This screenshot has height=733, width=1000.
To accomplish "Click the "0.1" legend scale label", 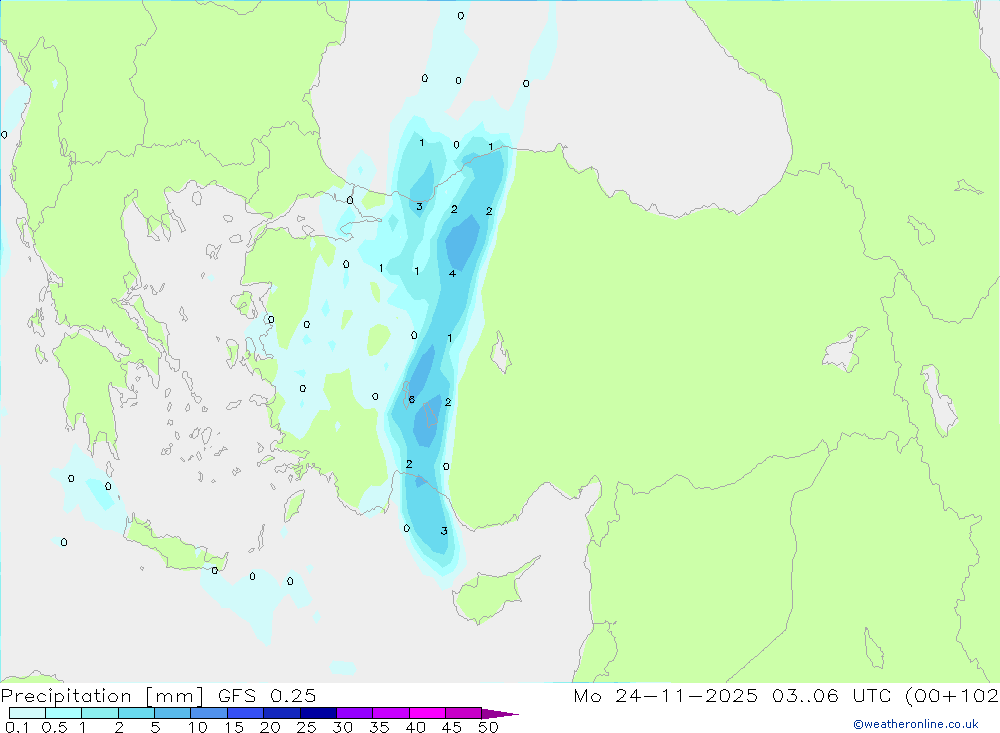I will click(x=17, y=727).
